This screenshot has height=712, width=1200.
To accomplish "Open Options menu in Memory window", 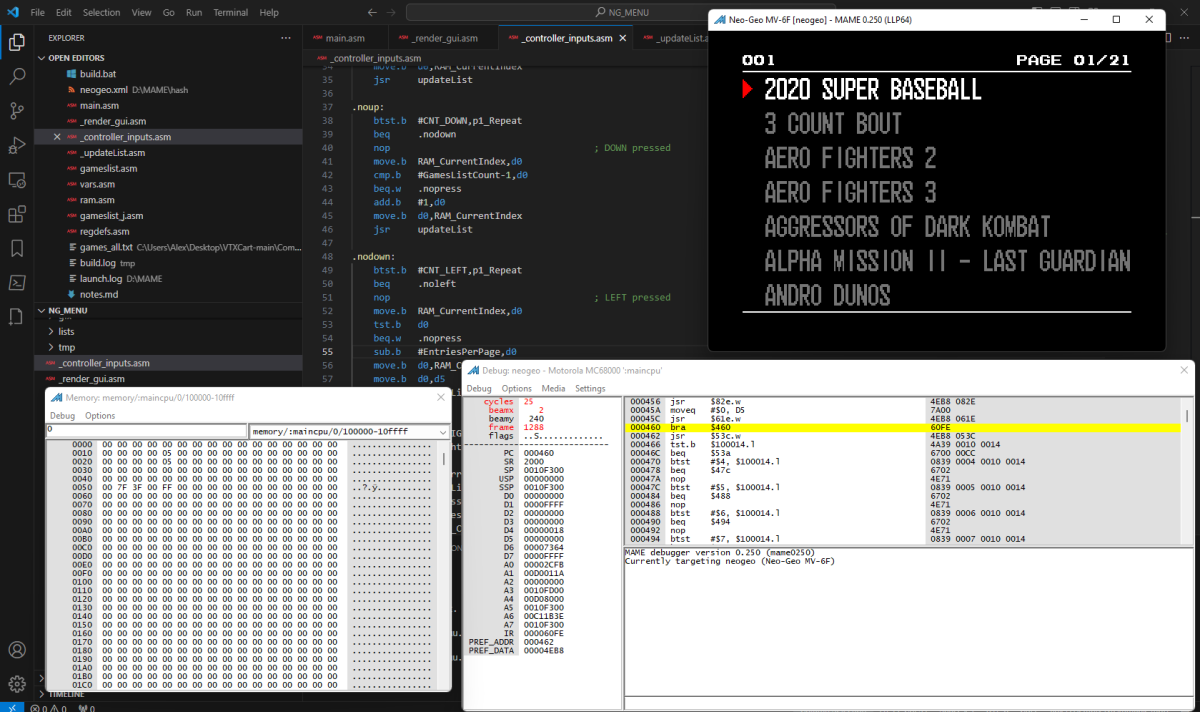I will (x=100, y=416).
